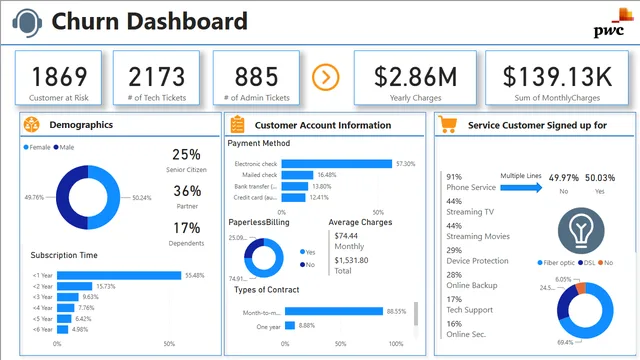This screenshot has width=640, height=360.
Task: Select the Male legend marker
Action: click(56, 147)
